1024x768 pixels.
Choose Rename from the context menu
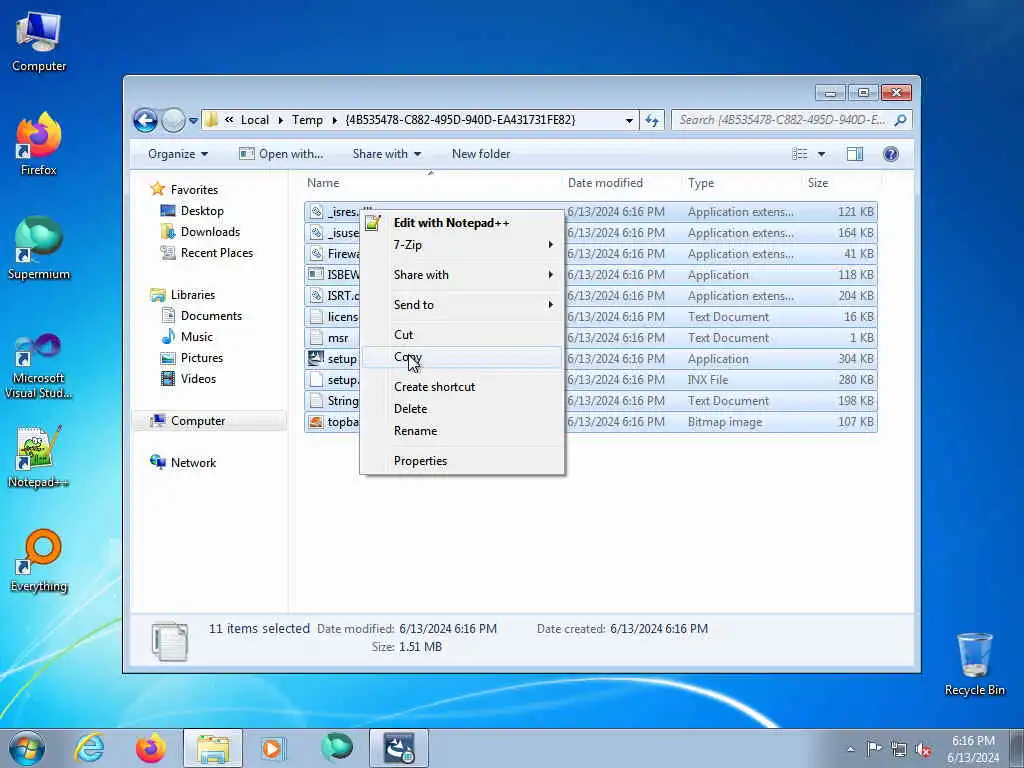[x=462, y=432]
